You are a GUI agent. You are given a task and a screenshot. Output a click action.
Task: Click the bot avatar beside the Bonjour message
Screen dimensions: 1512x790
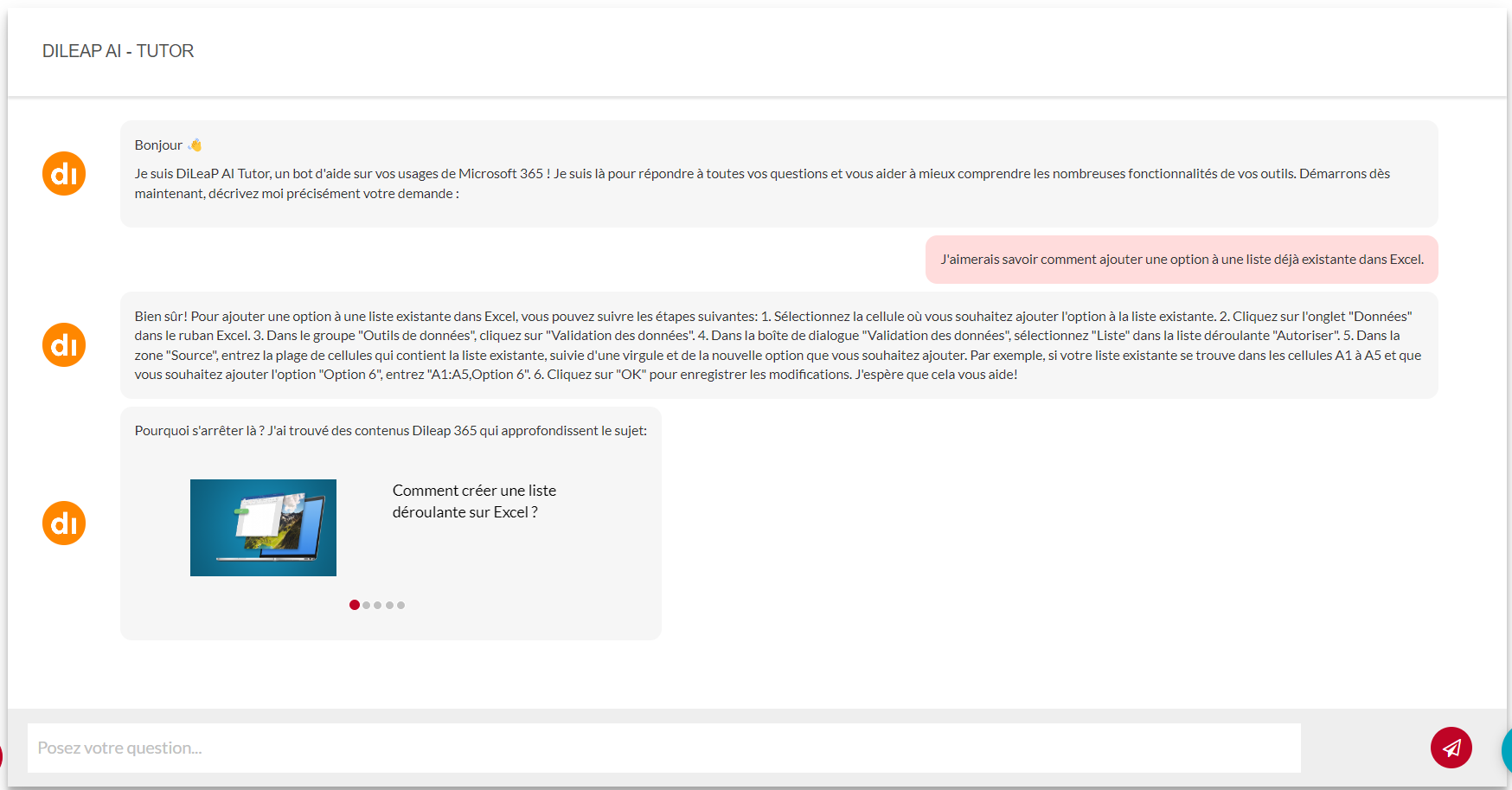point(64,174)
